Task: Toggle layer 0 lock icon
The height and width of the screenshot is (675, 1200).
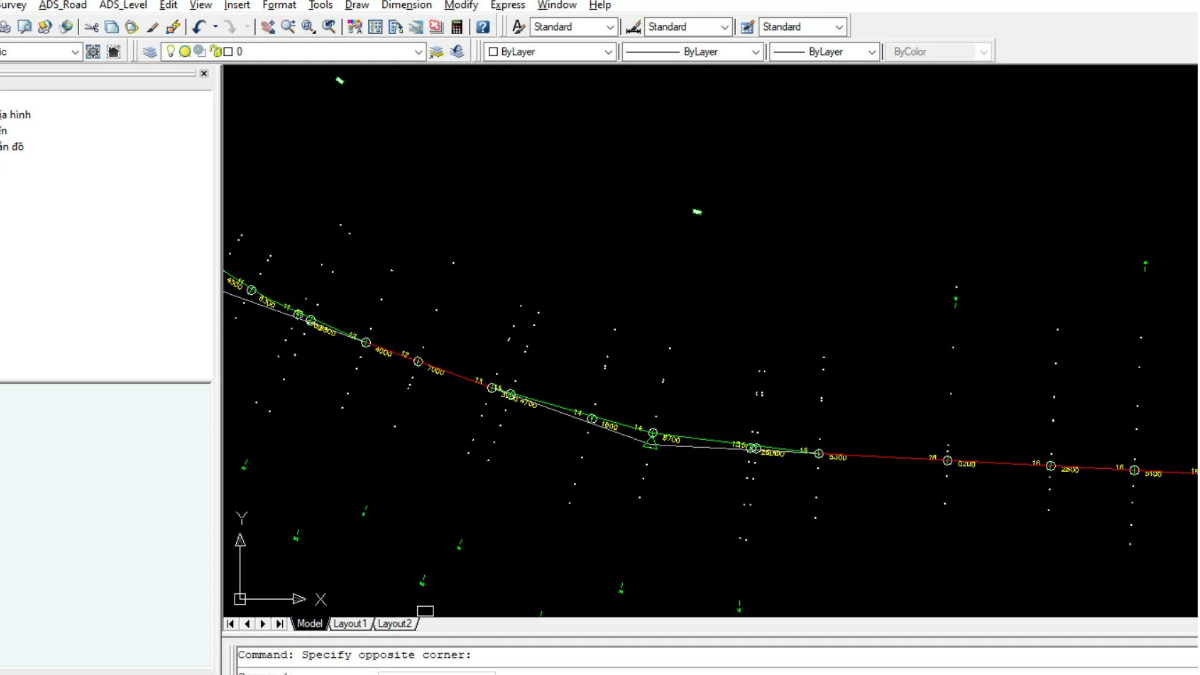Action: pyautogui.click(x=215, y=52)
